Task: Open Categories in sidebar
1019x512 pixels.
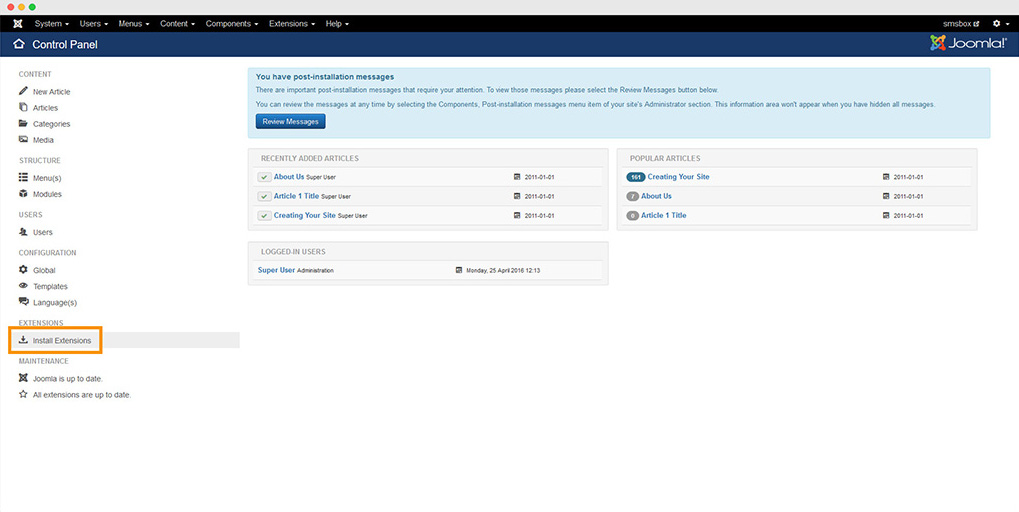Action: pos(51,124)
